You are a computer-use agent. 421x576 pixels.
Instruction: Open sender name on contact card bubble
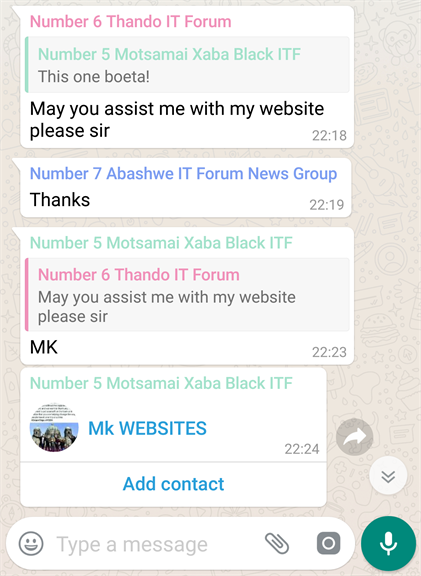(161, 383)
